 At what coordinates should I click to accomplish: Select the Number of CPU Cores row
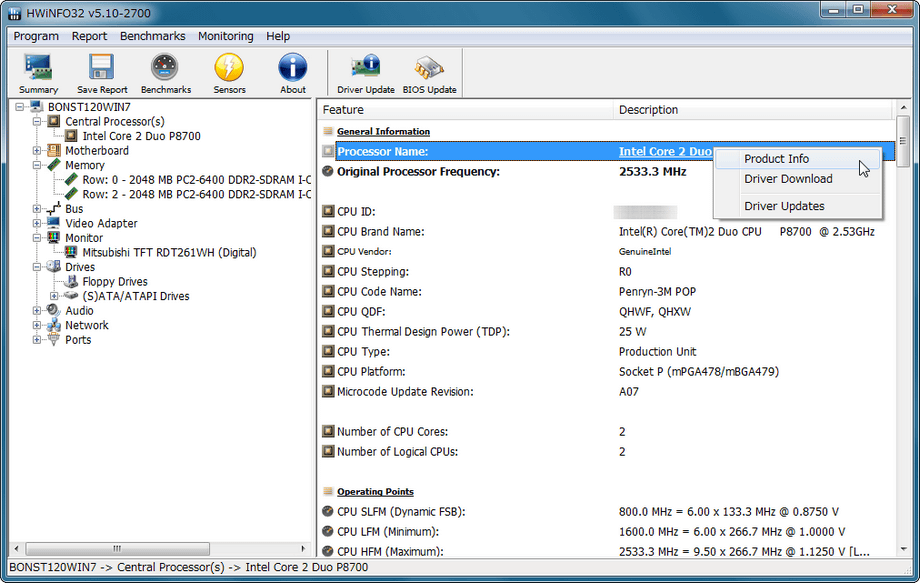pos(608,432)
